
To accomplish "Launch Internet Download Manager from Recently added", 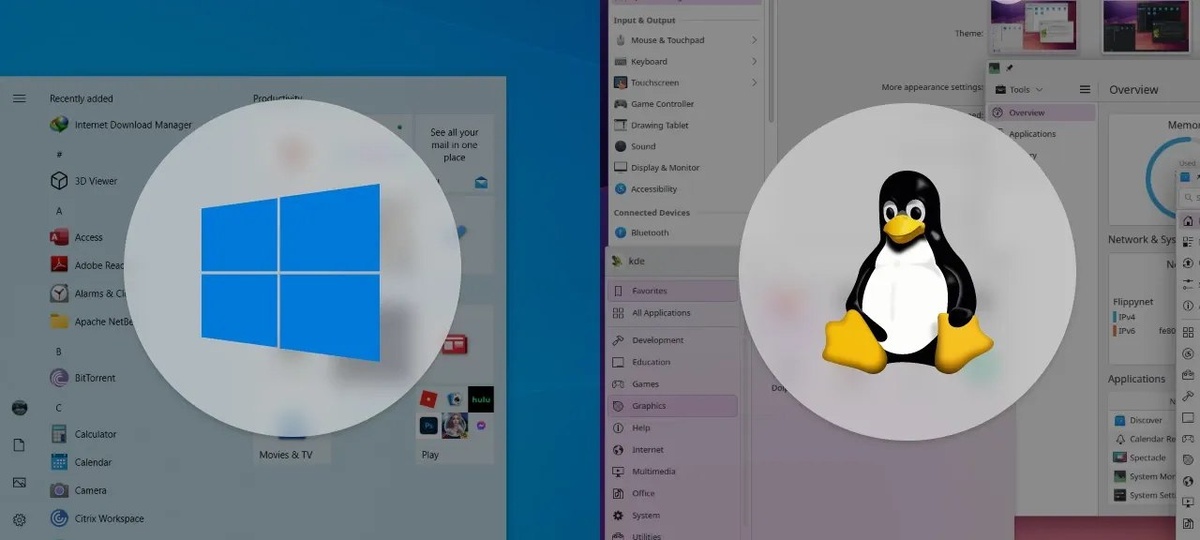I will [x=121, y=125].
